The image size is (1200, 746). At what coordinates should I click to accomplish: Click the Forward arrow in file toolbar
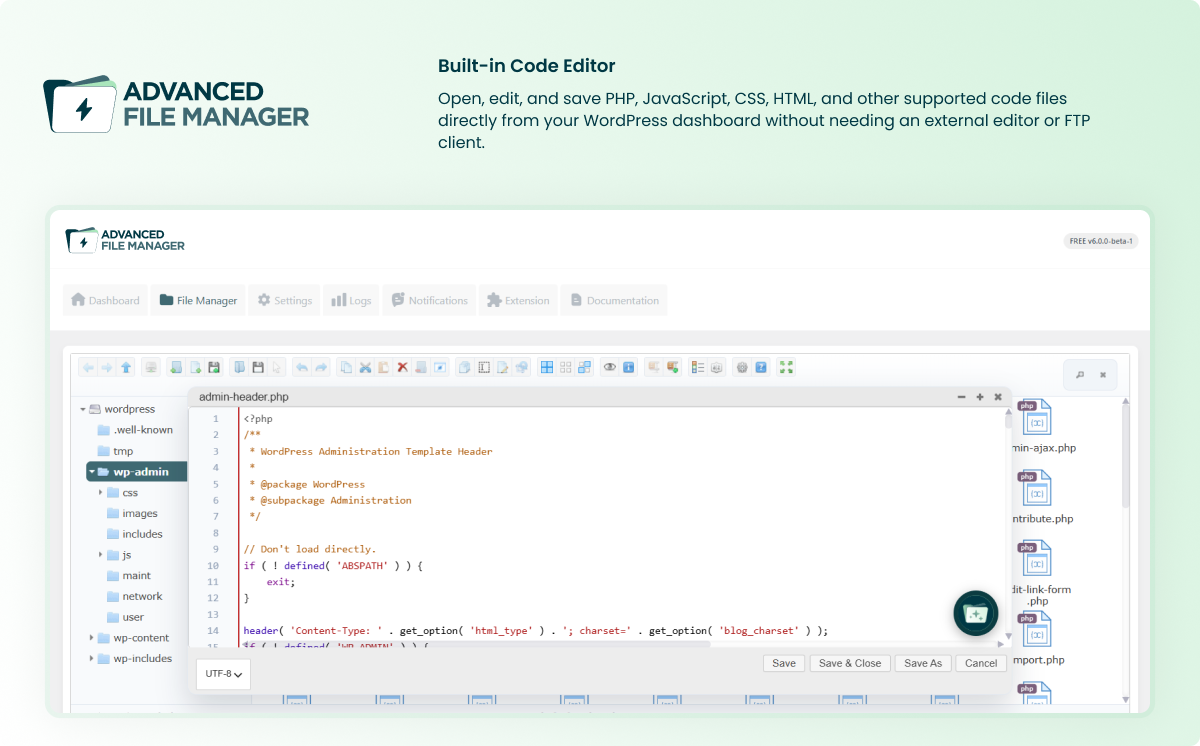107,367
